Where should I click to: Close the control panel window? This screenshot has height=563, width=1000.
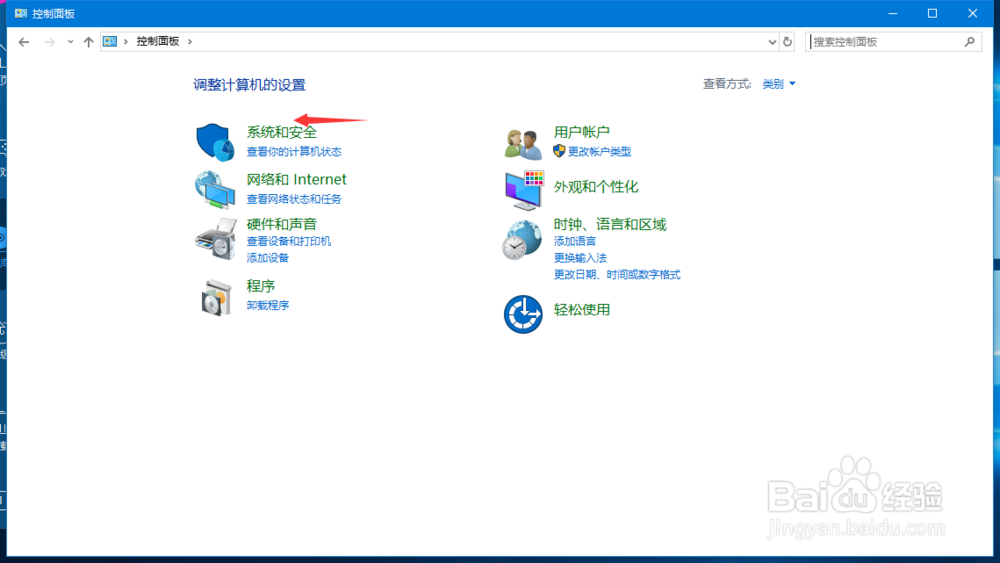click(973, 13)
